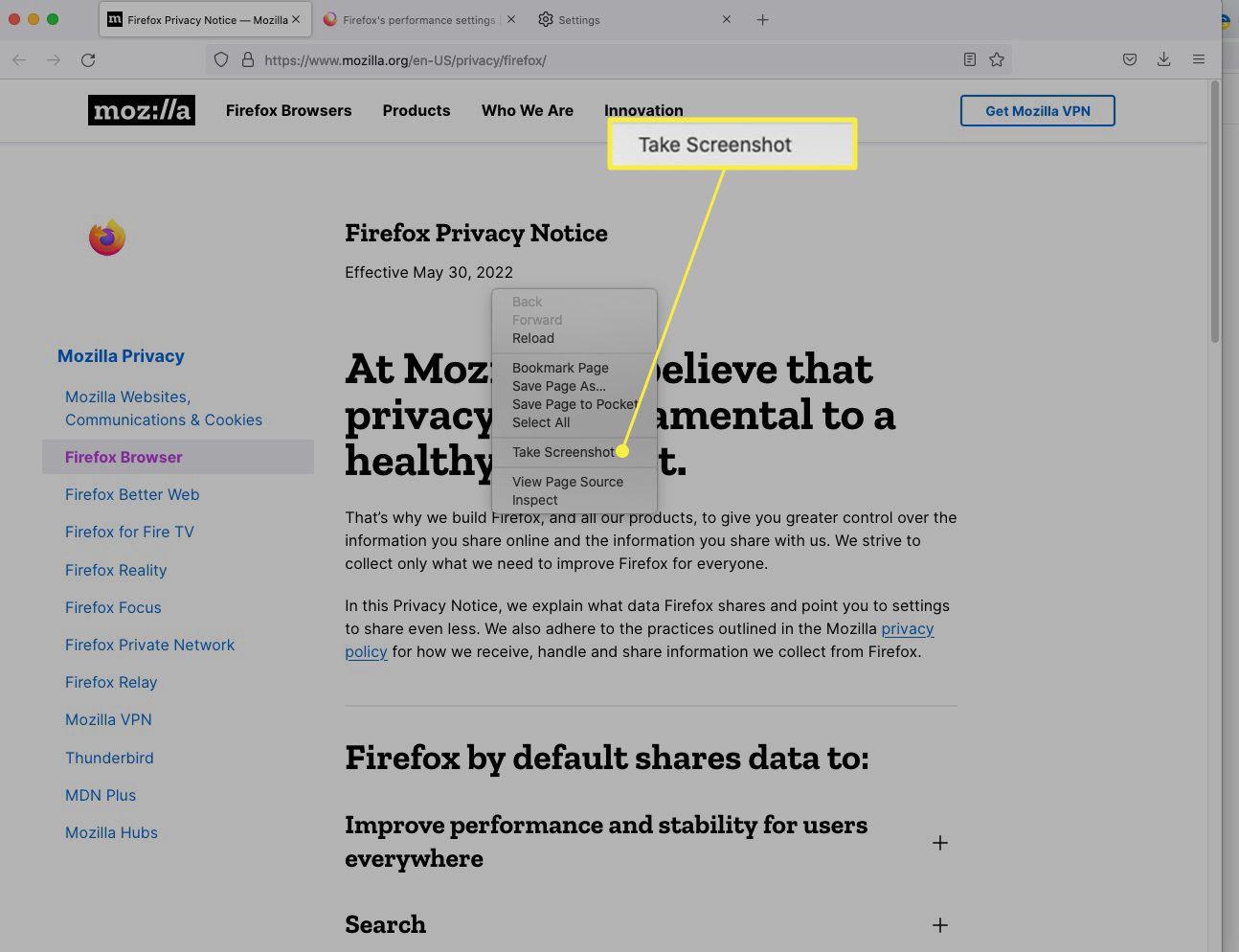Choose Inspect in context menu
The width and height of the screenshot is (1239, 952).
(574, 500)
